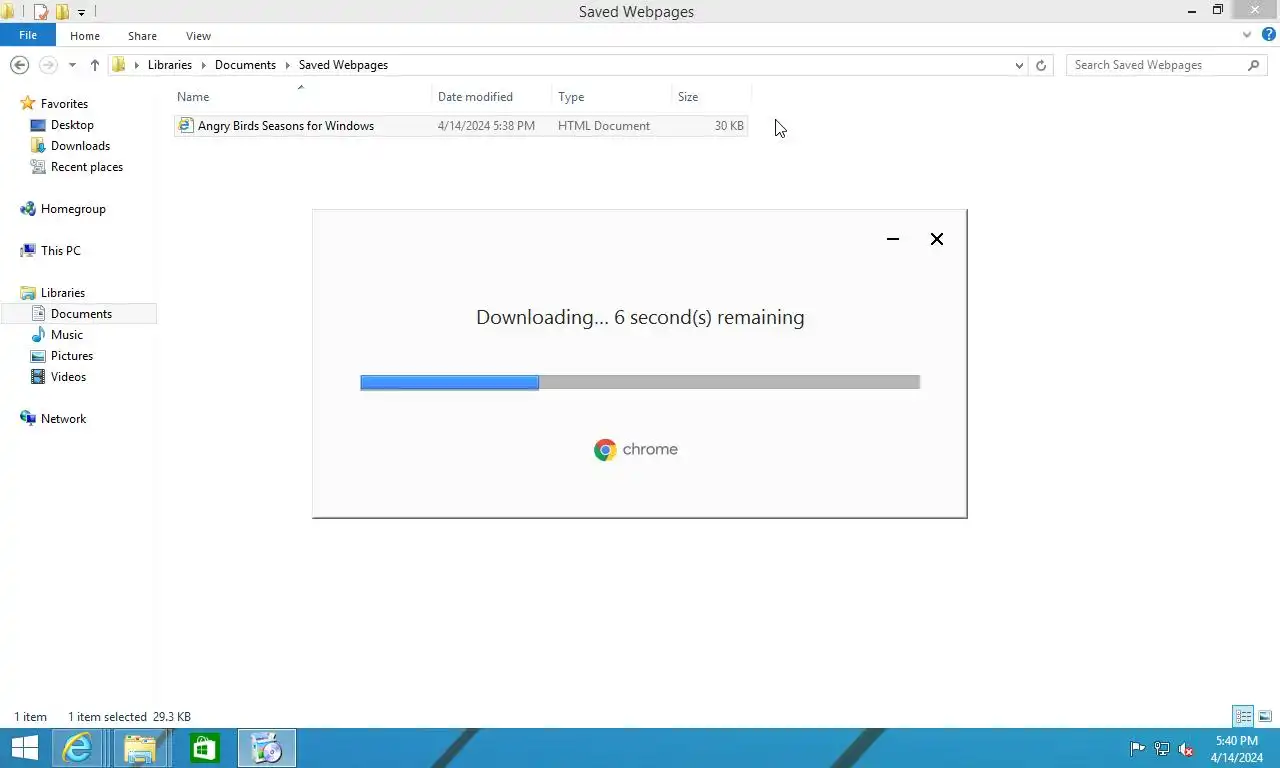This screenshot has width=1280, height=768.
Task: Click the Forward navigation arrow
Action: 47,65
